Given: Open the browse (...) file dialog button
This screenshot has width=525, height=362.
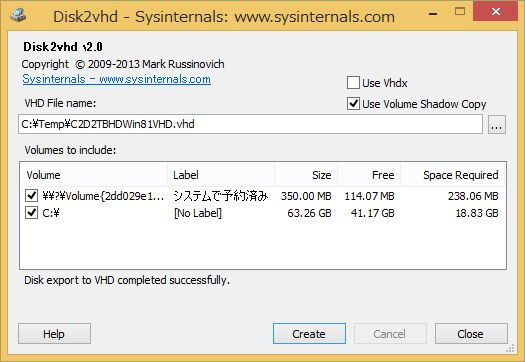Looking at the screenshot, I should point(497,125).
